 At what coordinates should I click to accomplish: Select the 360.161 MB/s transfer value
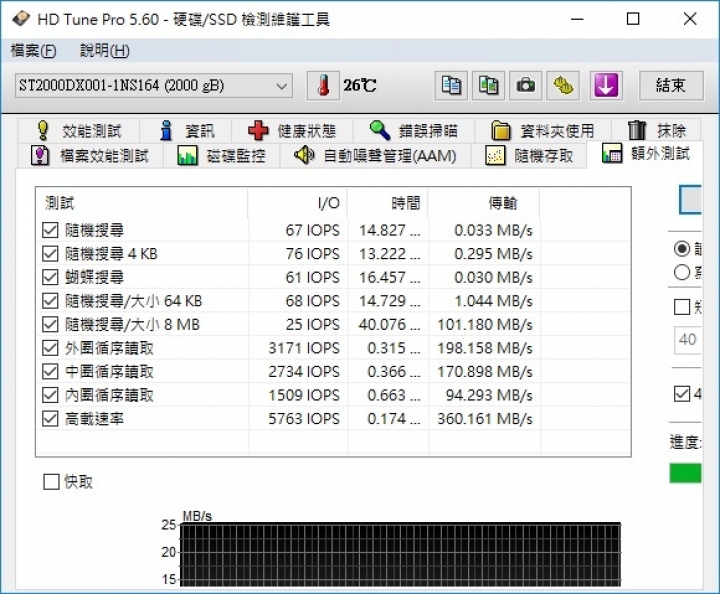(x=484, y=419)
